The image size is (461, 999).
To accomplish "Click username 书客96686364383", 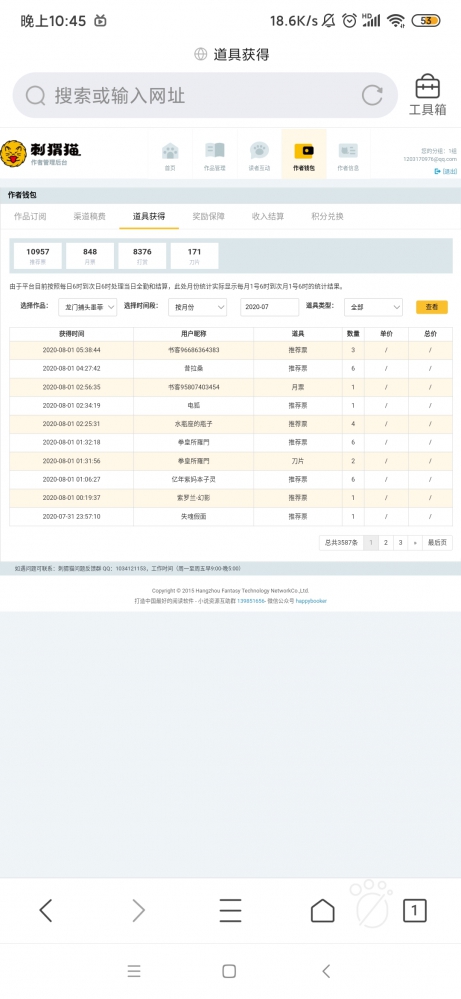I will [194, 350].
